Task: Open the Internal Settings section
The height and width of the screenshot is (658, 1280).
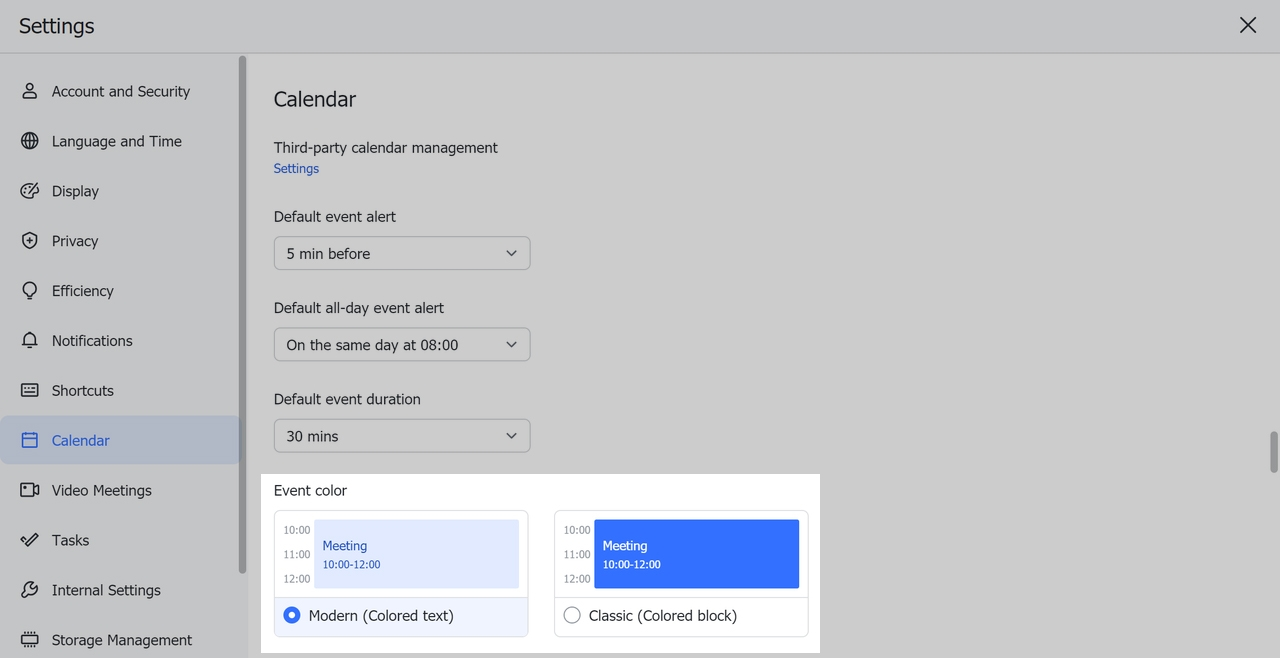Action: [x=106, y=590]
